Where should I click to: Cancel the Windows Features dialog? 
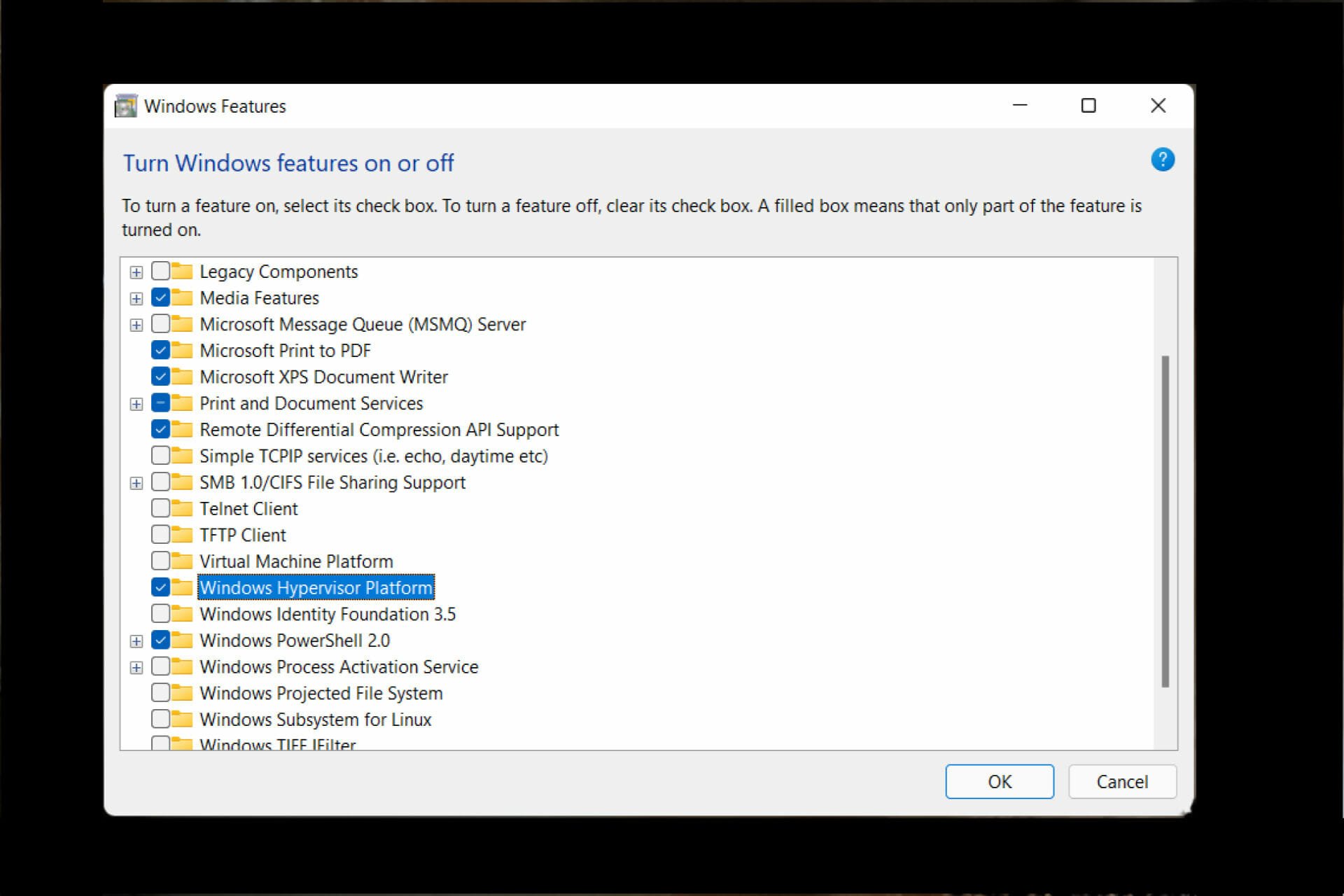(1122, 781)
